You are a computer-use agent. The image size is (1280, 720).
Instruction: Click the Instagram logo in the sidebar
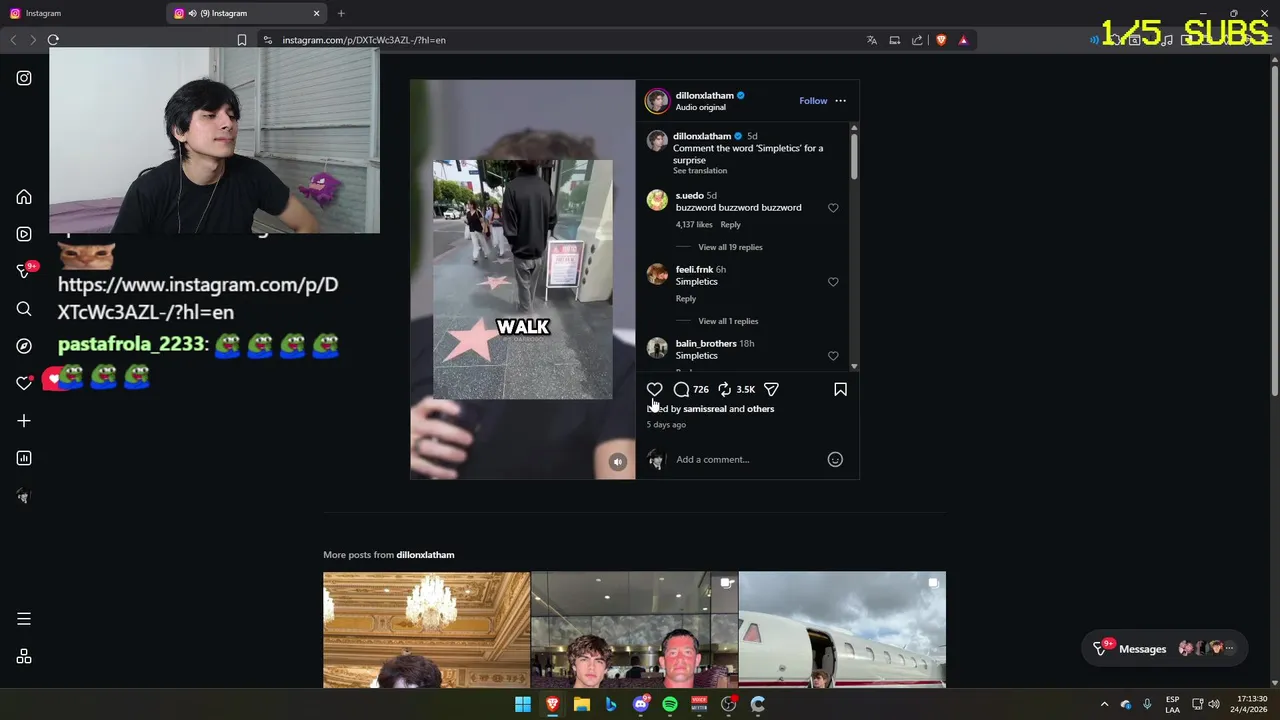[24, 78]
